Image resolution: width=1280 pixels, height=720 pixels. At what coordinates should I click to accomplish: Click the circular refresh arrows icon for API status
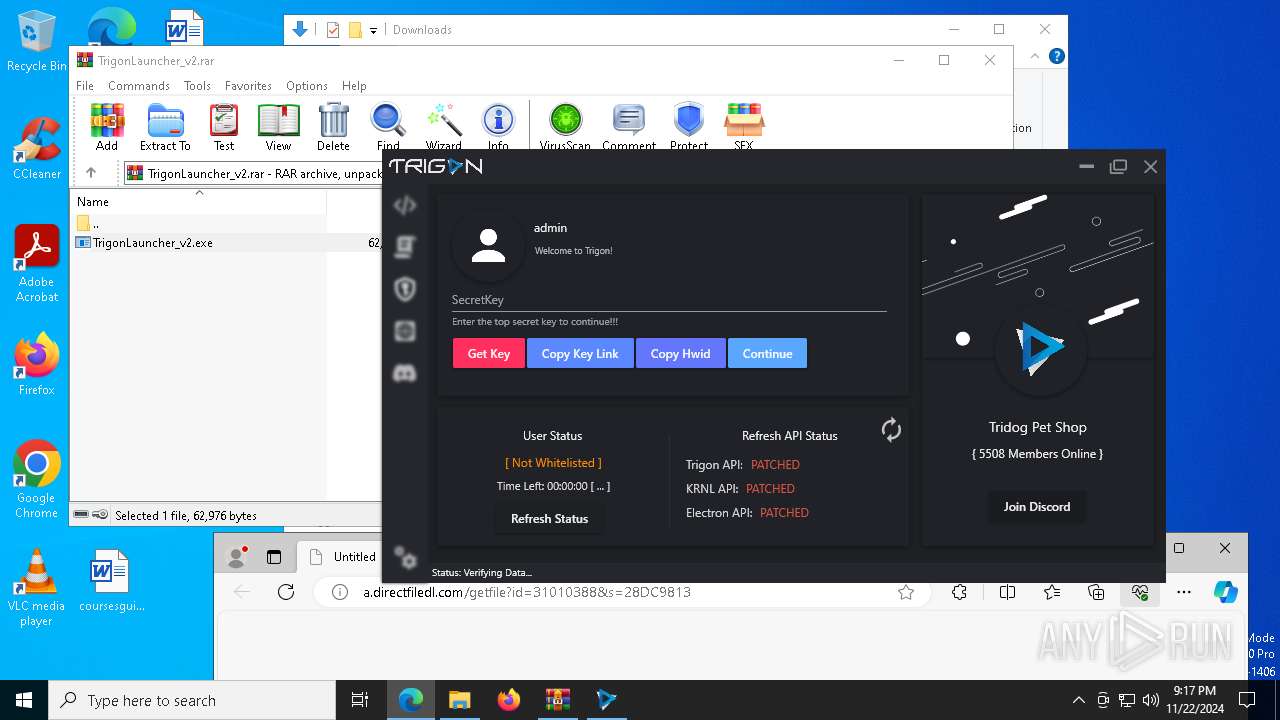coord(891,430)
